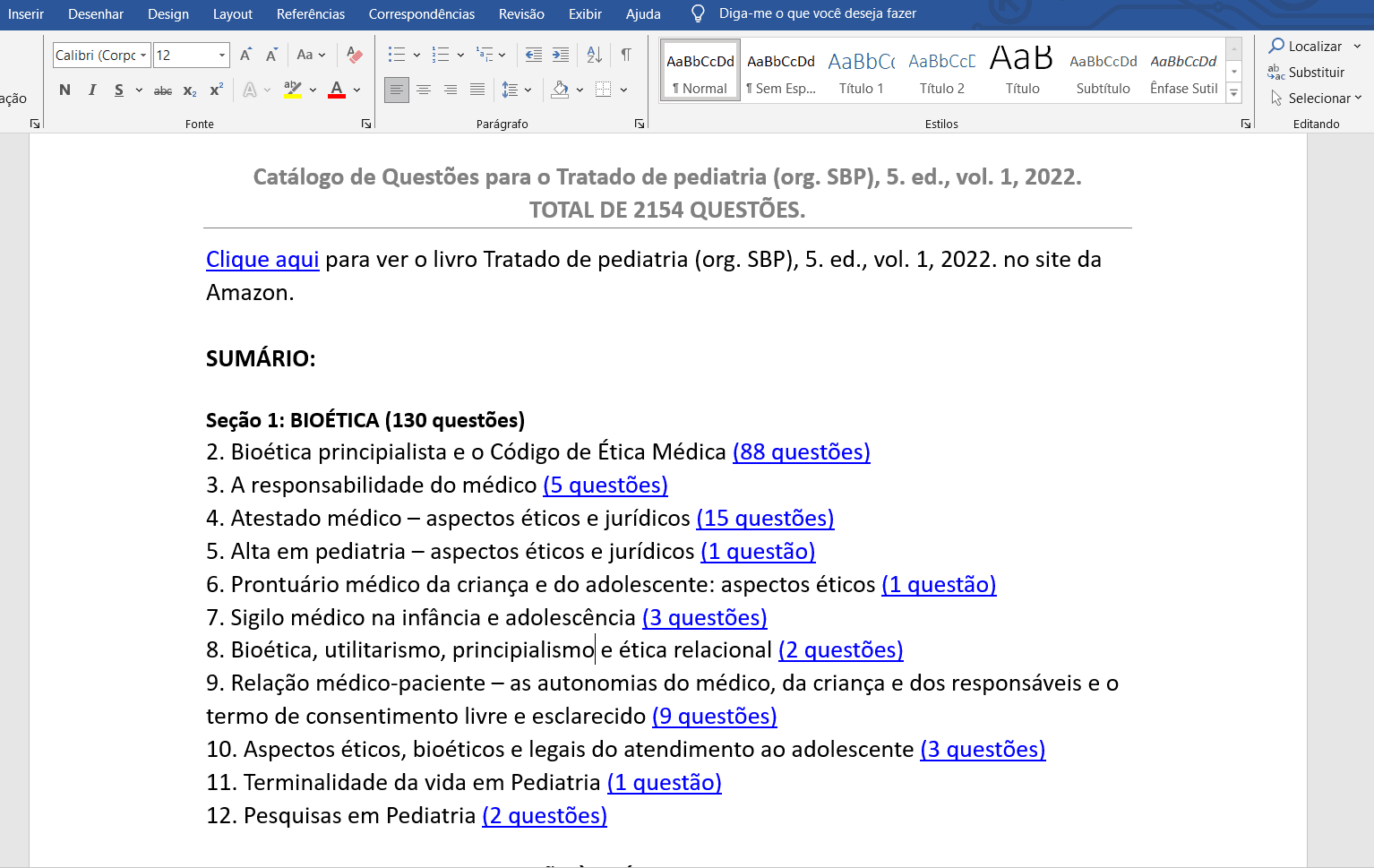Screen dimensions: 1374x868
Task: Click the "Diga-me o que você deseja fazer" box
Action: pyautogui.click(x=817, y=14)
